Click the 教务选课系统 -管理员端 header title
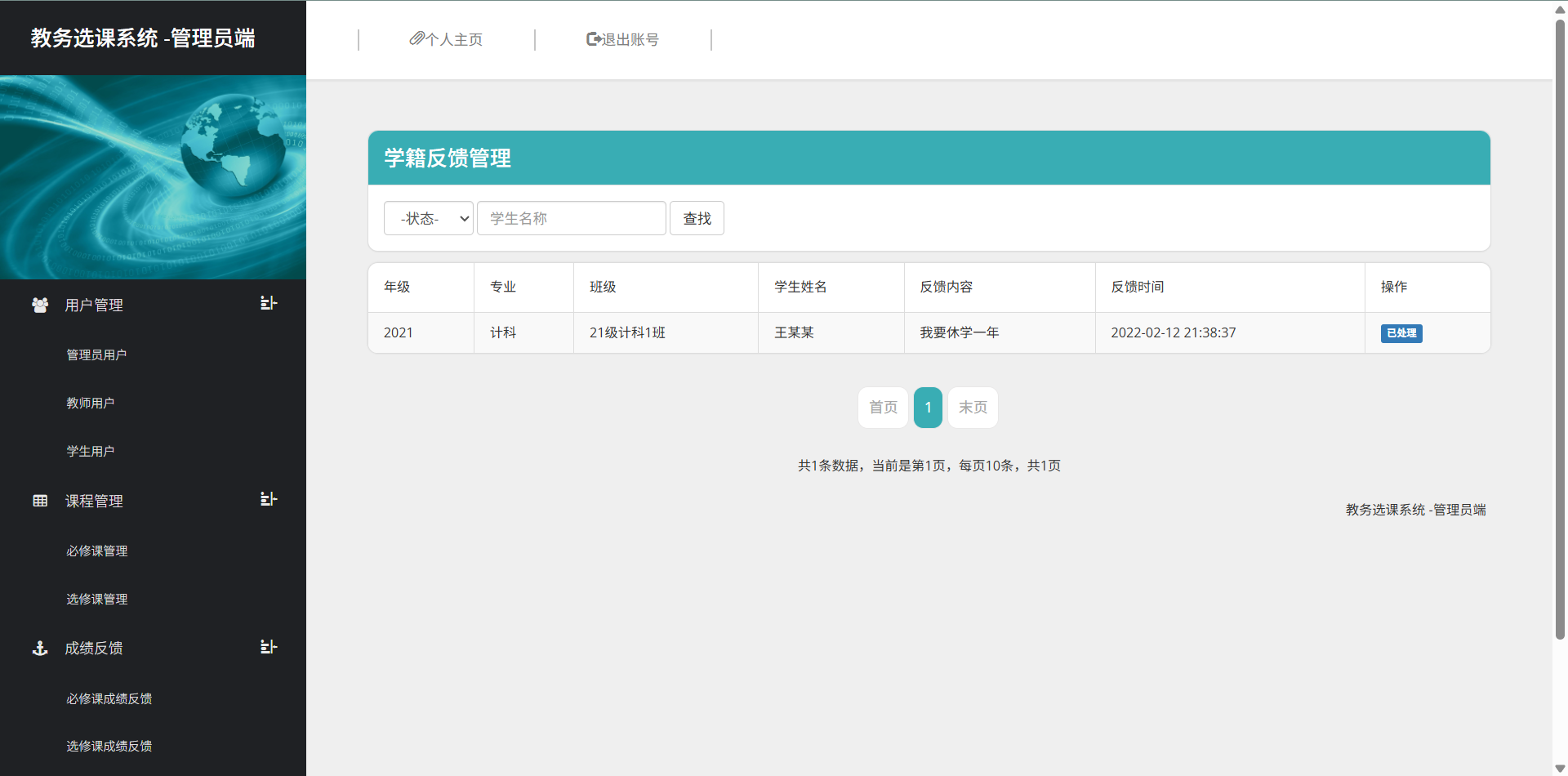The height and width of the screenshot is (776, 1568). click(143, 38)
